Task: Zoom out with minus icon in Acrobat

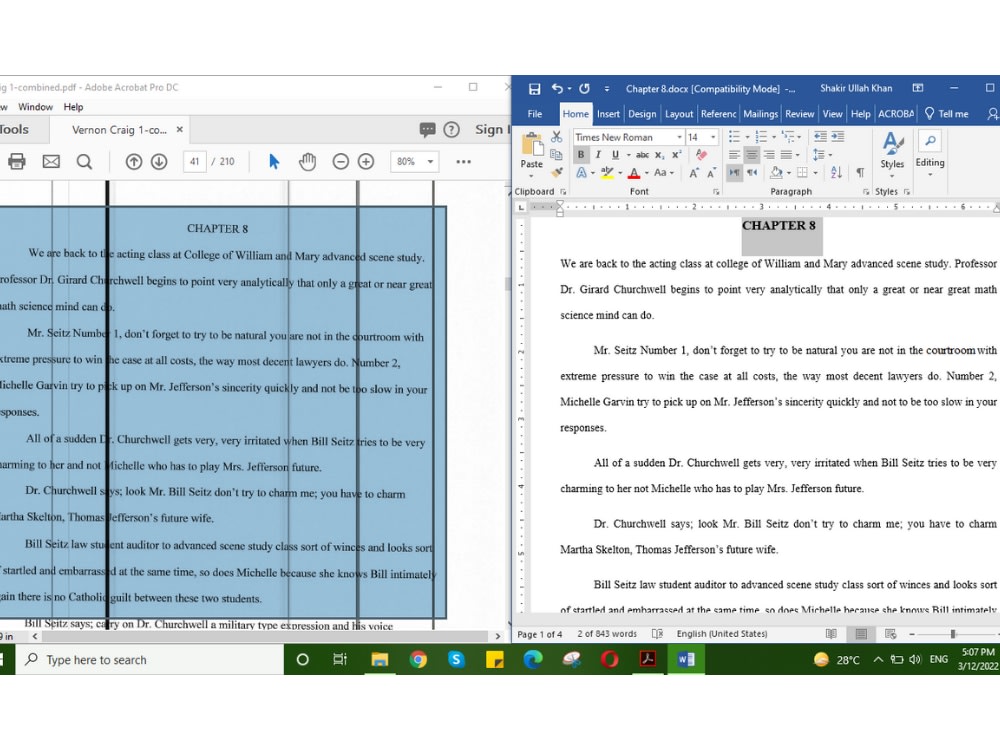Action: (341, 161)
